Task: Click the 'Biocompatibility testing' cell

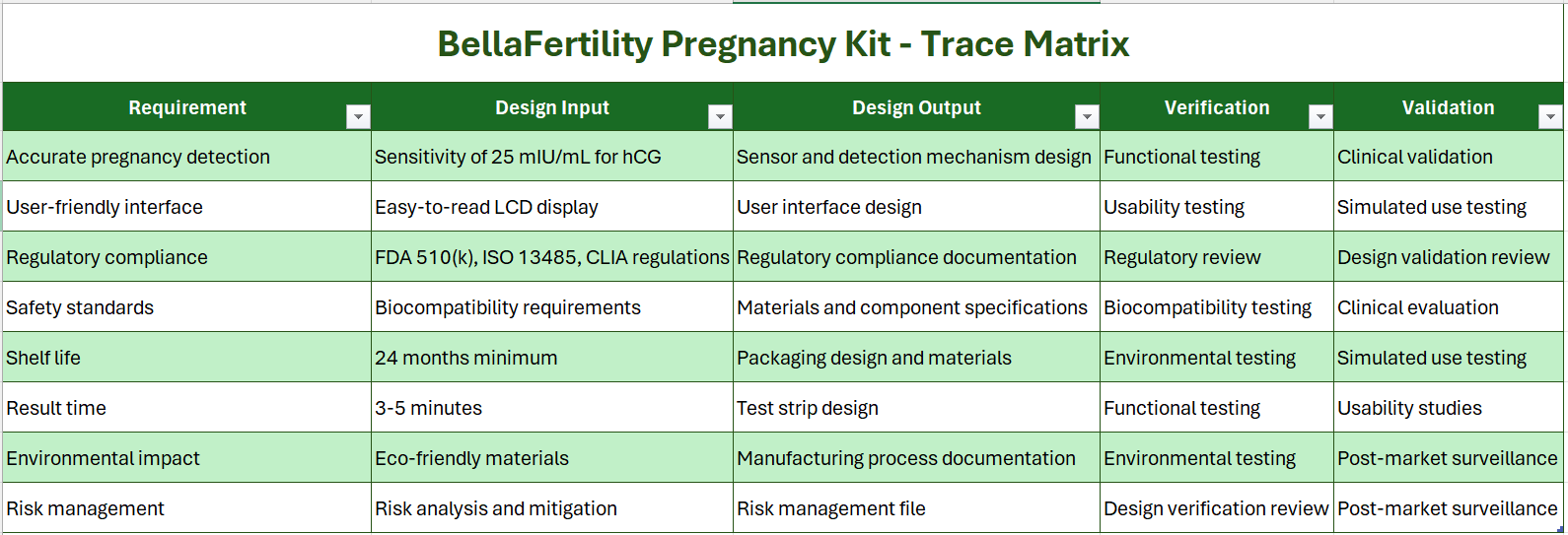Action: coord(1207,307)
